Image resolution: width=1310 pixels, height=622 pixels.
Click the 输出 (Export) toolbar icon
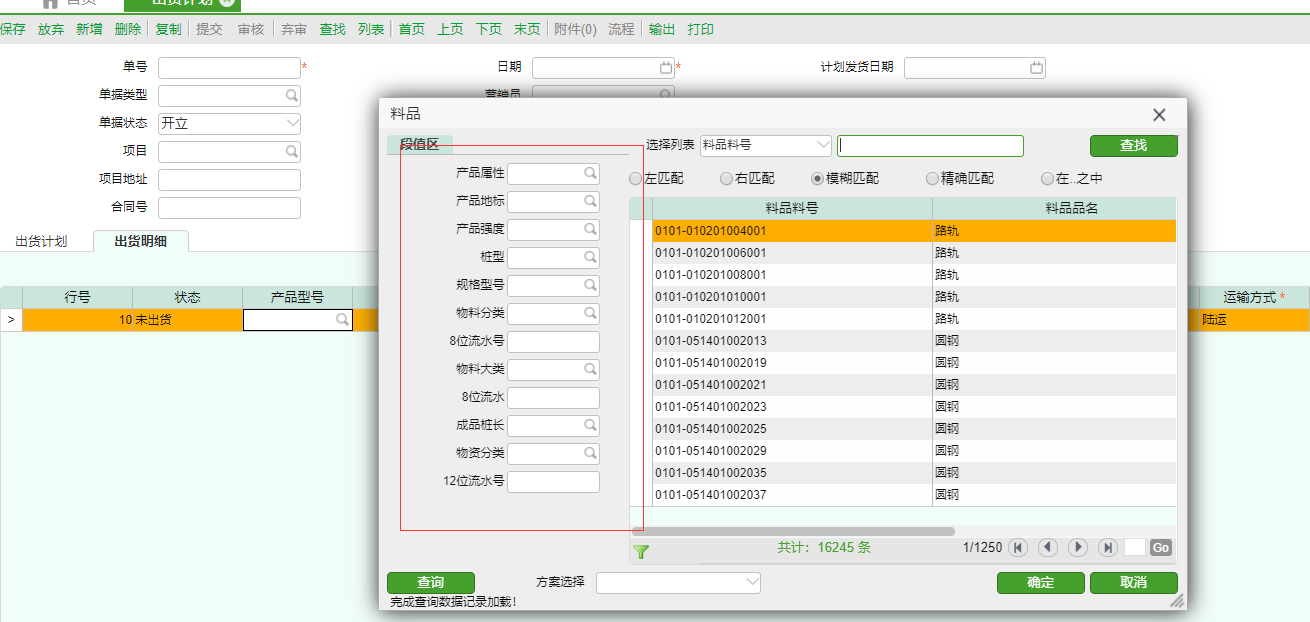(664, 30)
